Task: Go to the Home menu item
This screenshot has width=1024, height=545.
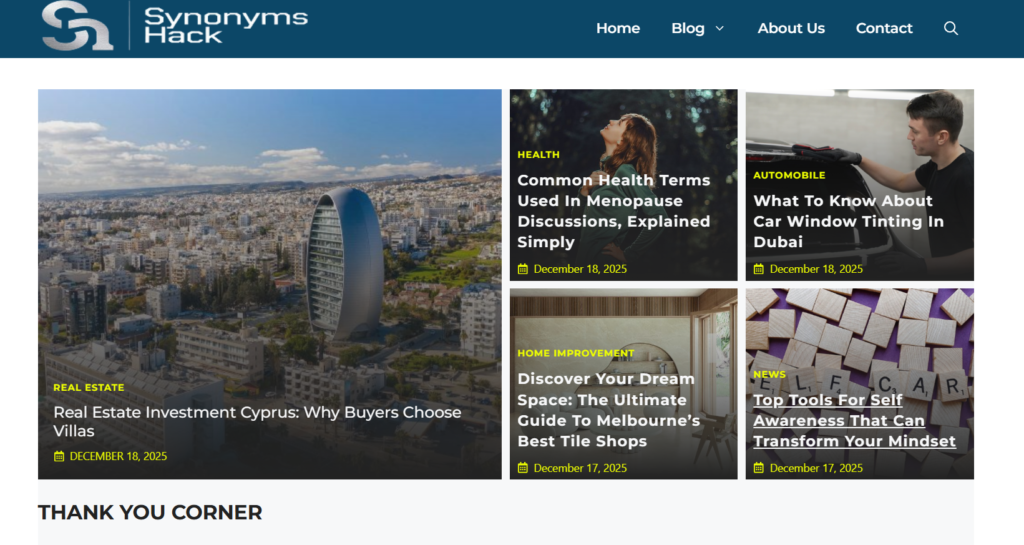Action: click(618, 28)
